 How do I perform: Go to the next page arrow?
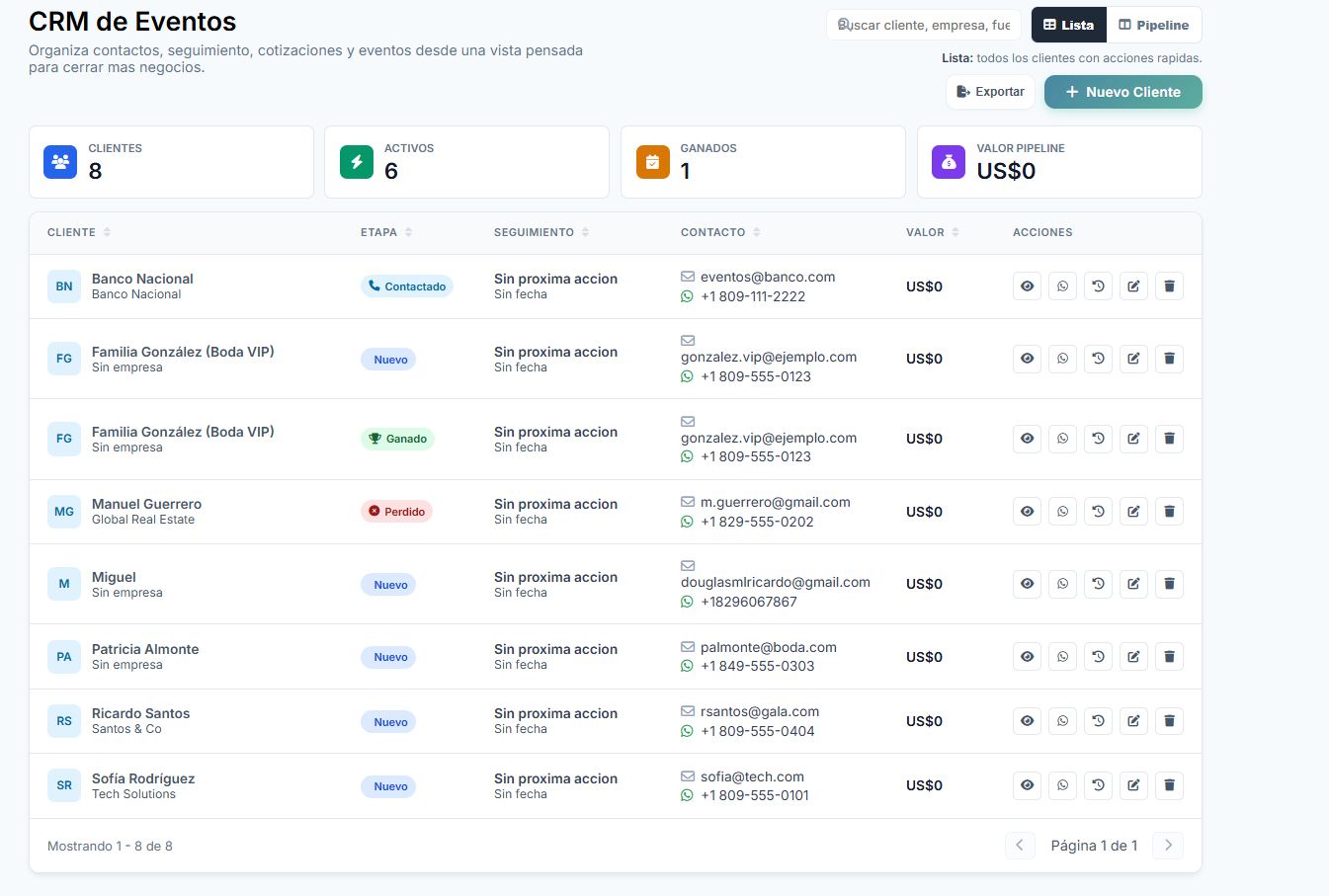1168,845
